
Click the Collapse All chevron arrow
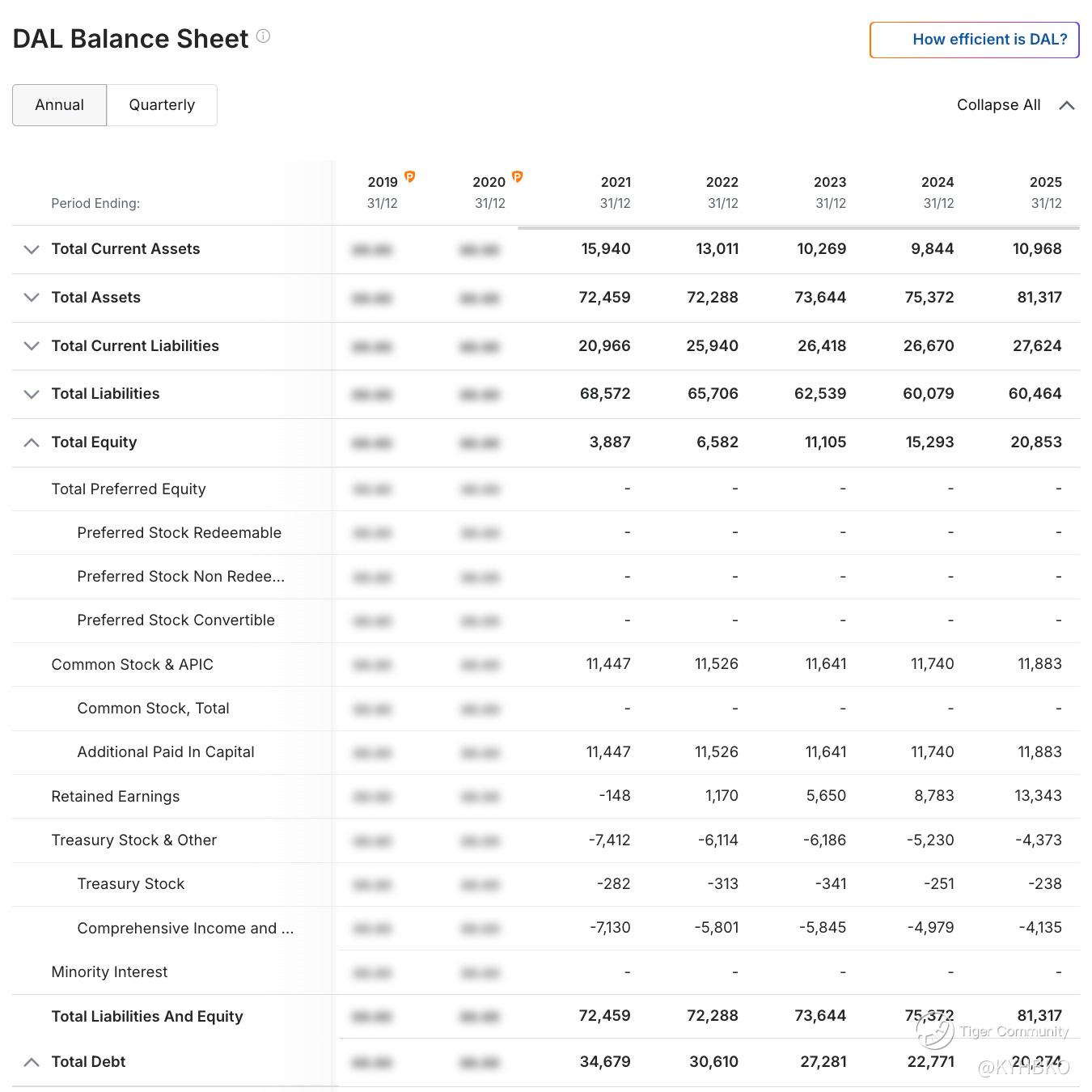point(1067,105)
